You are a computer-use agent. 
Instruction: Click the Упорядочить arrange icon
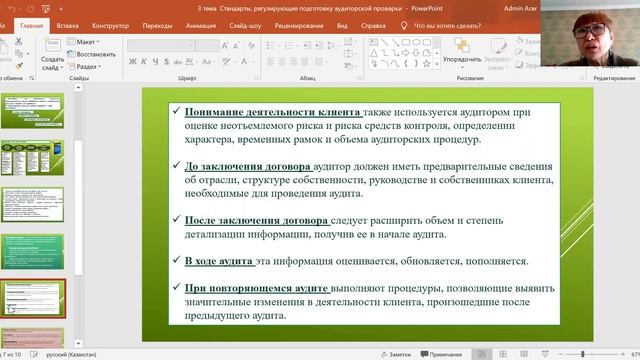[x=462, y=45]
